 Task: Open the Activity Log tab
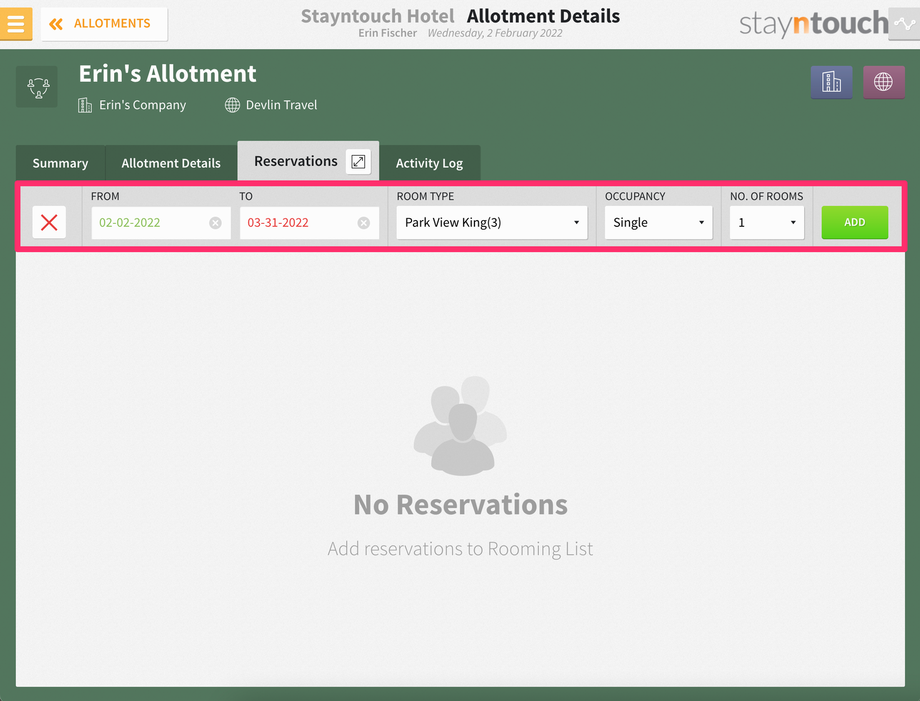click(x=429, y=163)
